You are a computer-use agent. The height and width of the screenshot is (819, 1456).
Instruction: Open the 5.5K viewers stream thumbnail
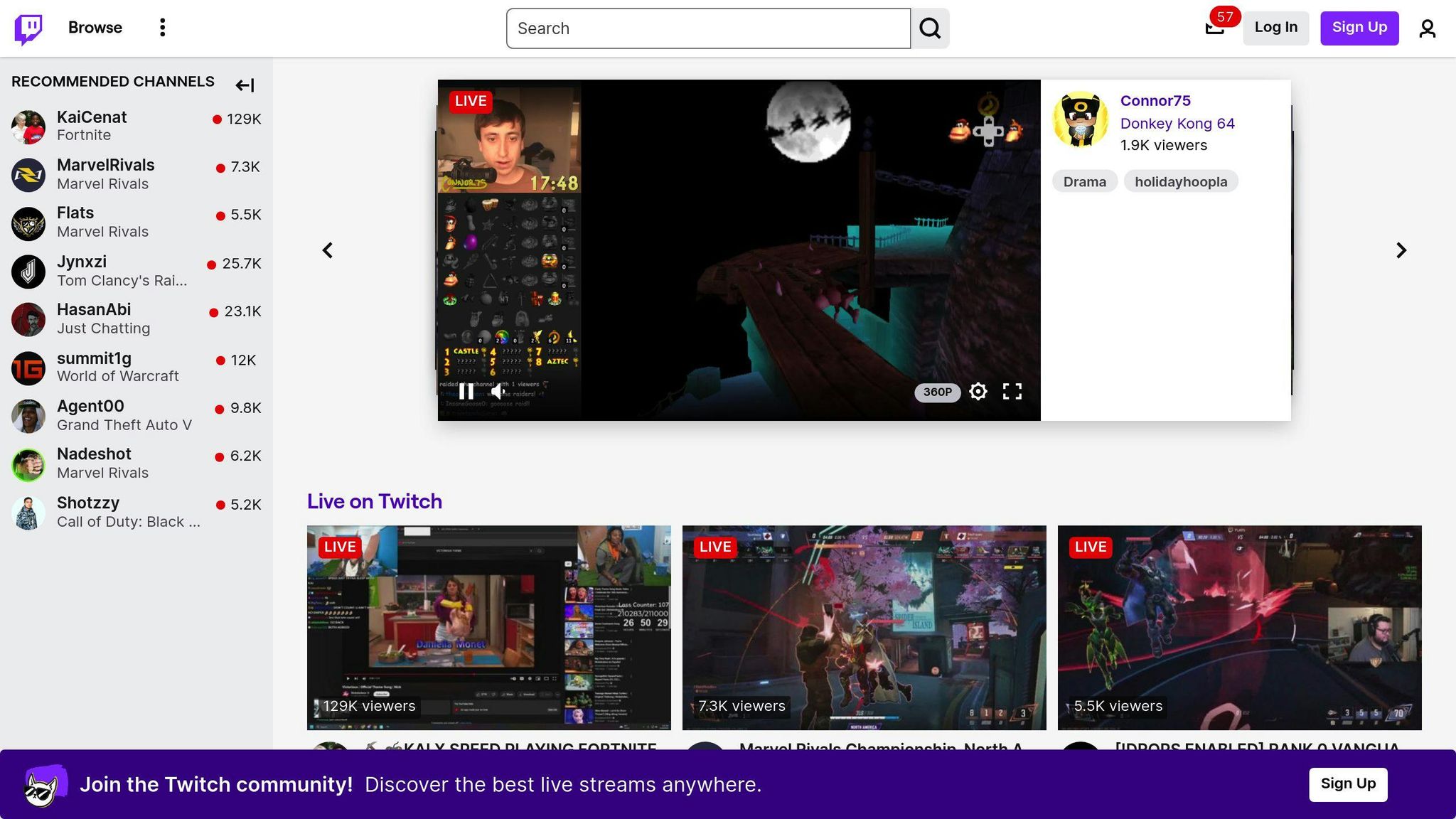pos(1240,628)
